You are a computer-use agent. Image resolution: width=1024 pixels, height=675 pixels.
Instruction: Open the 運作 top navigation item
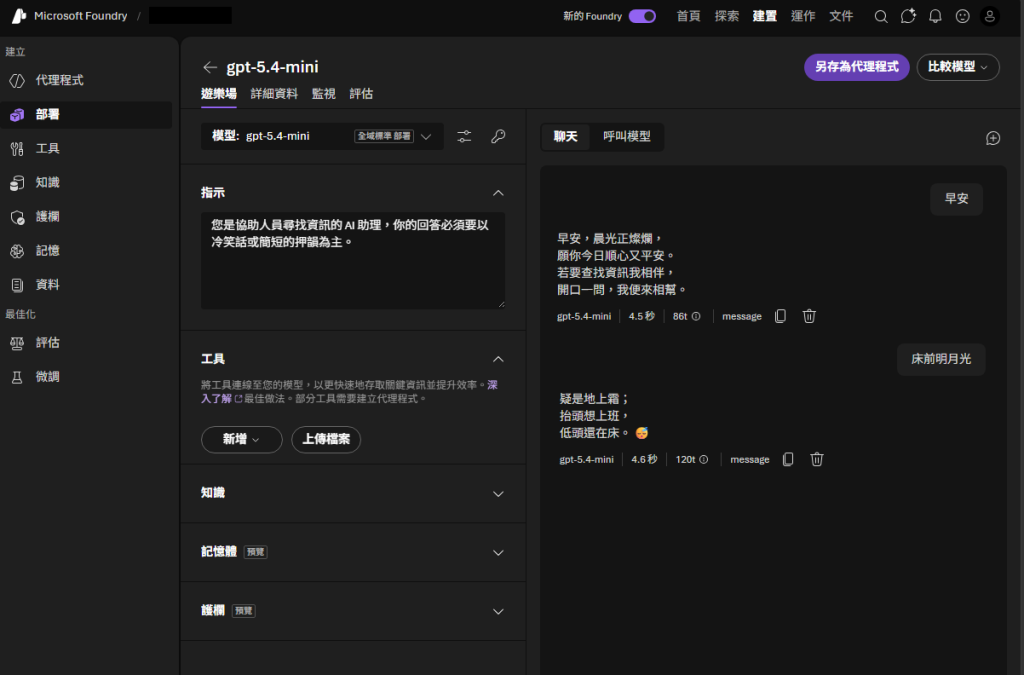tap(803, 16)
